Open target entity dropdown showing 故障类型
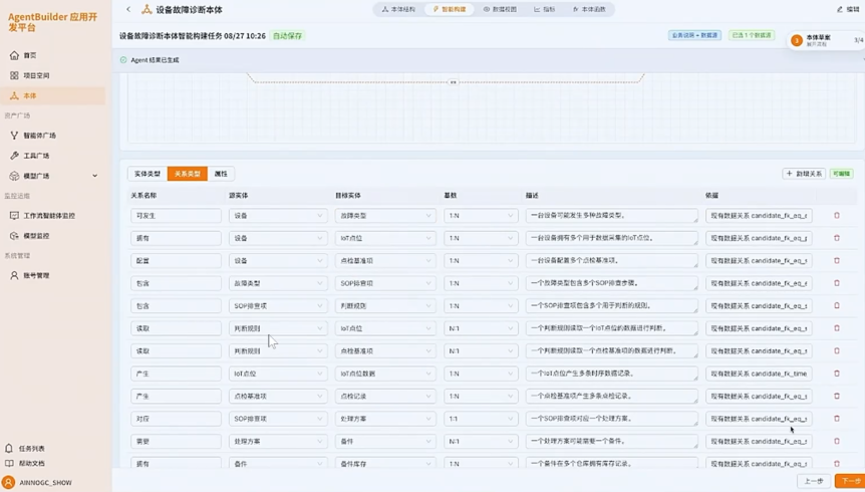 (385, 216)
